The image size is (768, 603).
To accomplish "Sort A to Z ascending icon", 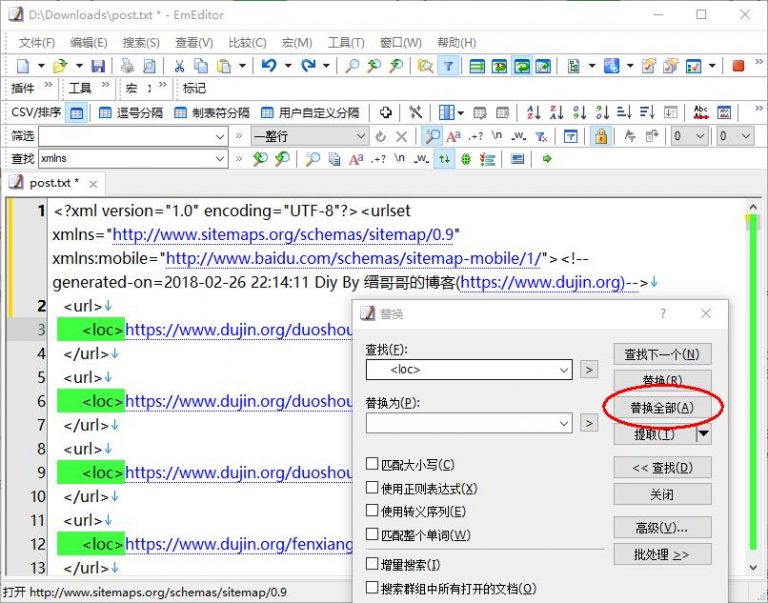I will coord(533,113).
